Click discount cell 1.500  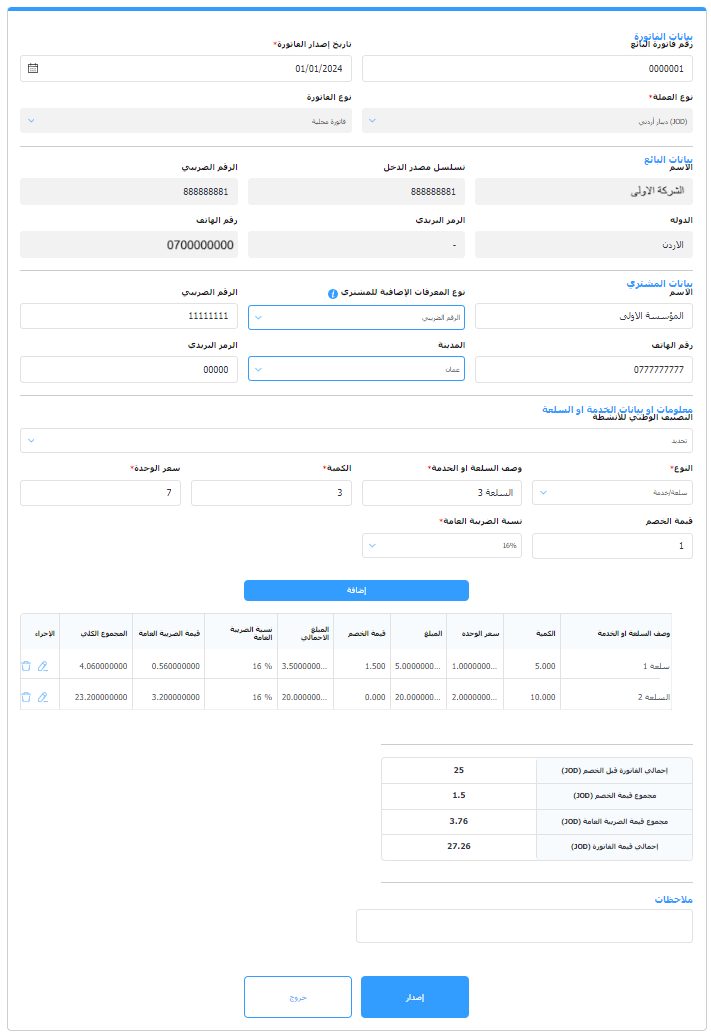click(x=375, y=666)
